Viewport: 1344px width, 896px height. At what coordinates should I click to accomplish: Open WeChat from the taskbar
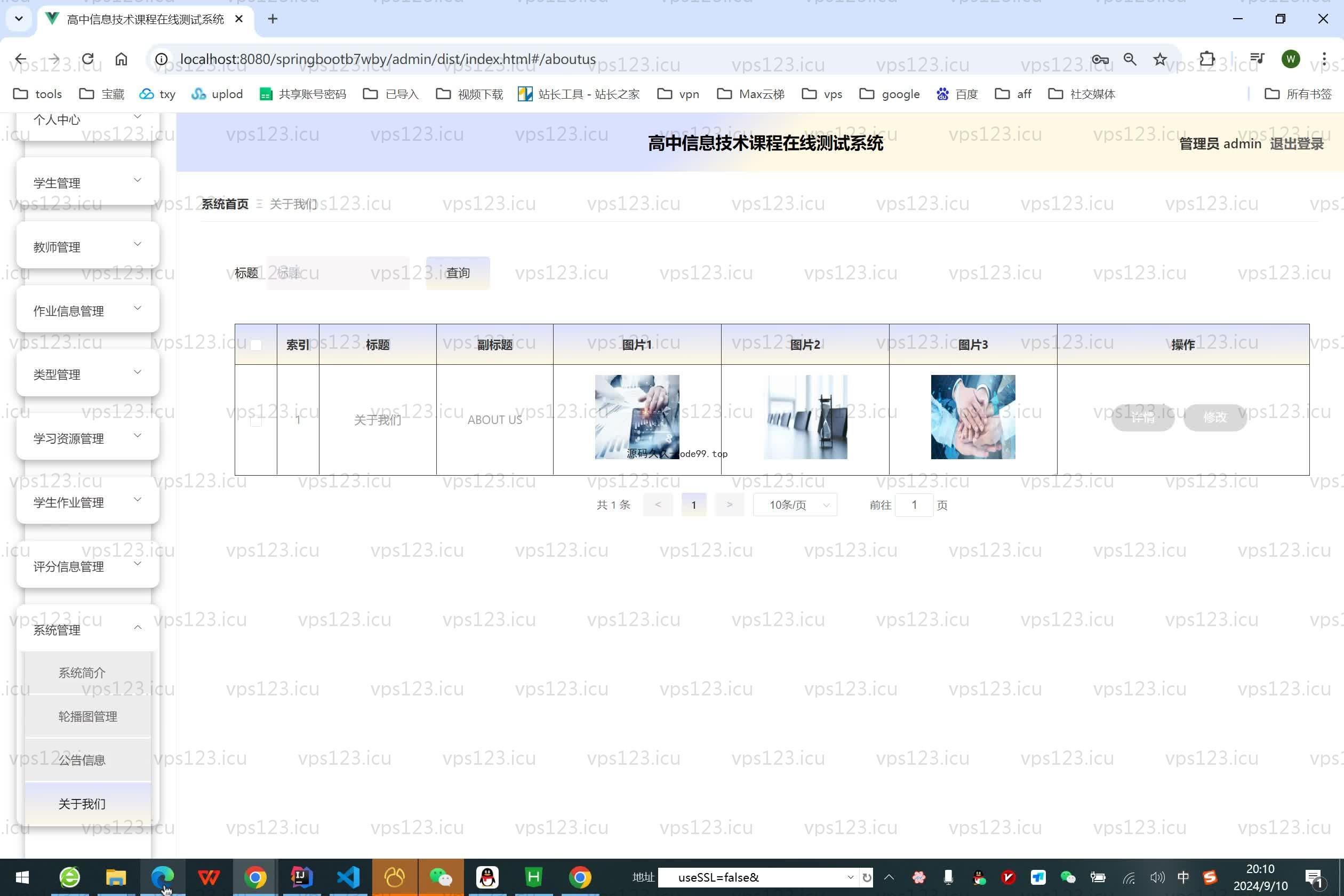(441, 877)
